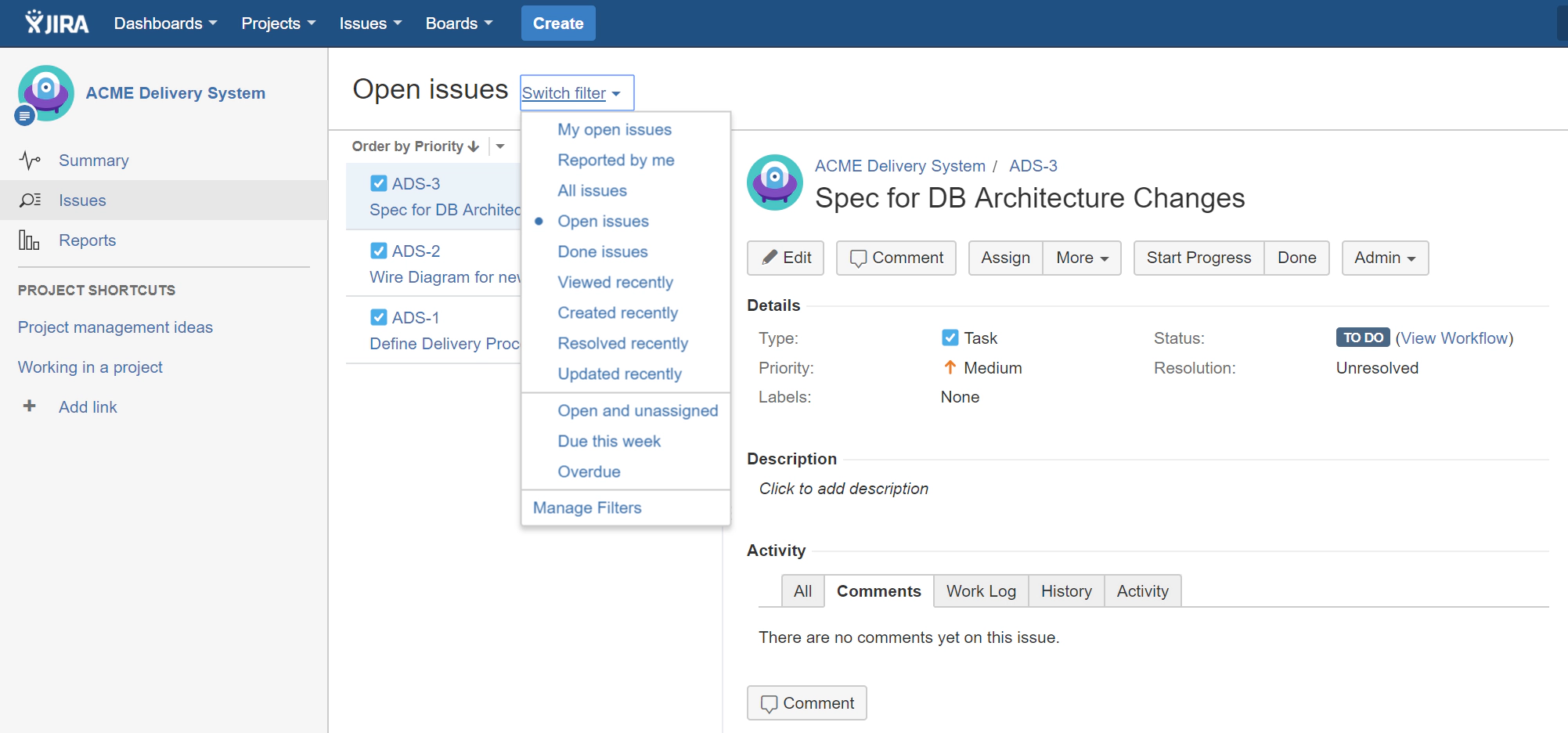
Task: Select the Issues magnifier icon in sidebar
Action: pos(30,200)
